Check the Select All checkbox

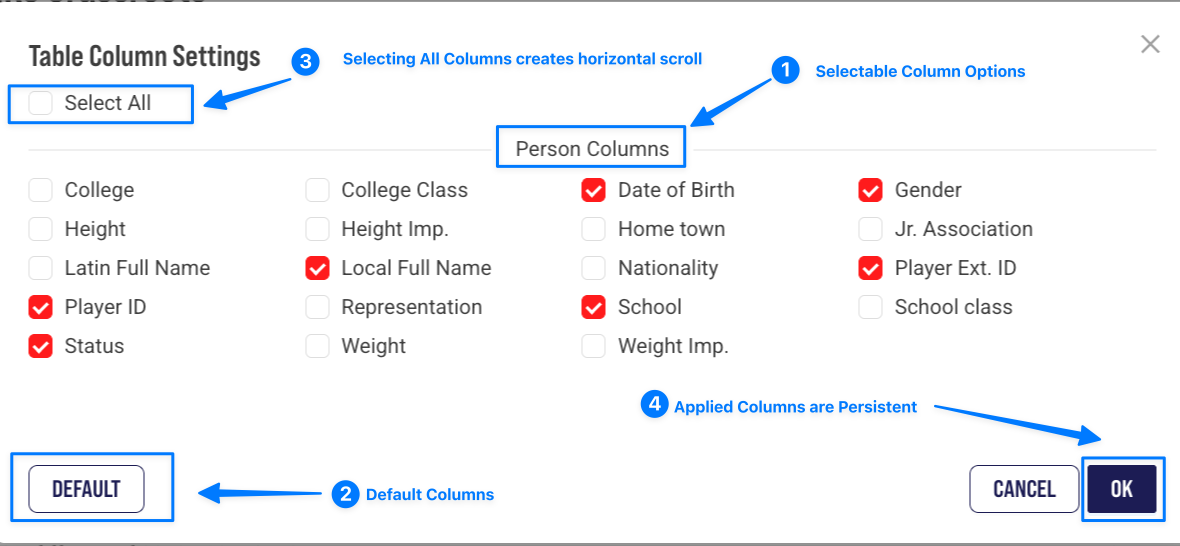click(41, 103)
